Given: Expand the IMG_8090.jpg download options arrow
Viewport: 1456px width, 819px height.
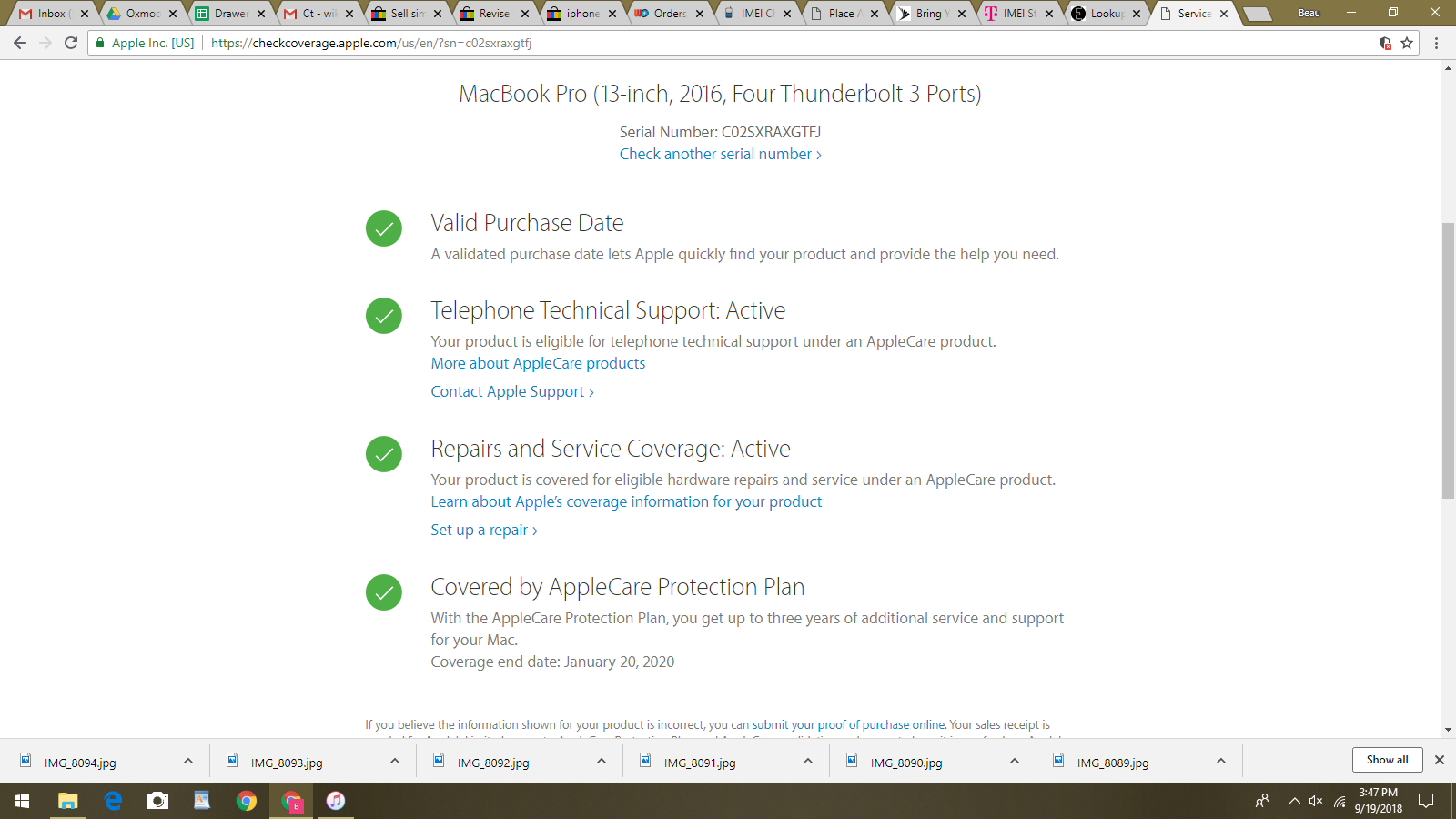Looking at the screenshot, I should point(1015,761).
